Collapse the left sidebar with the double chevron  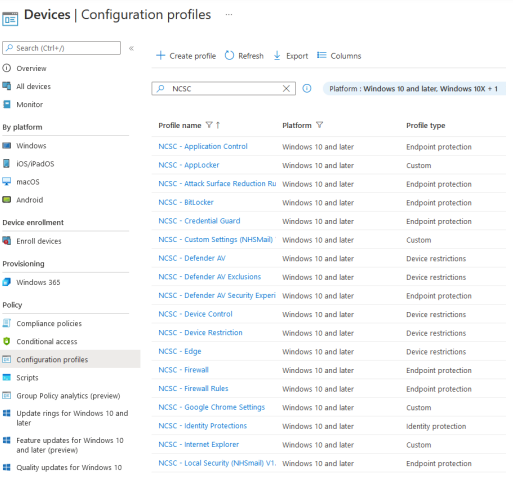[x=131, y=48]
